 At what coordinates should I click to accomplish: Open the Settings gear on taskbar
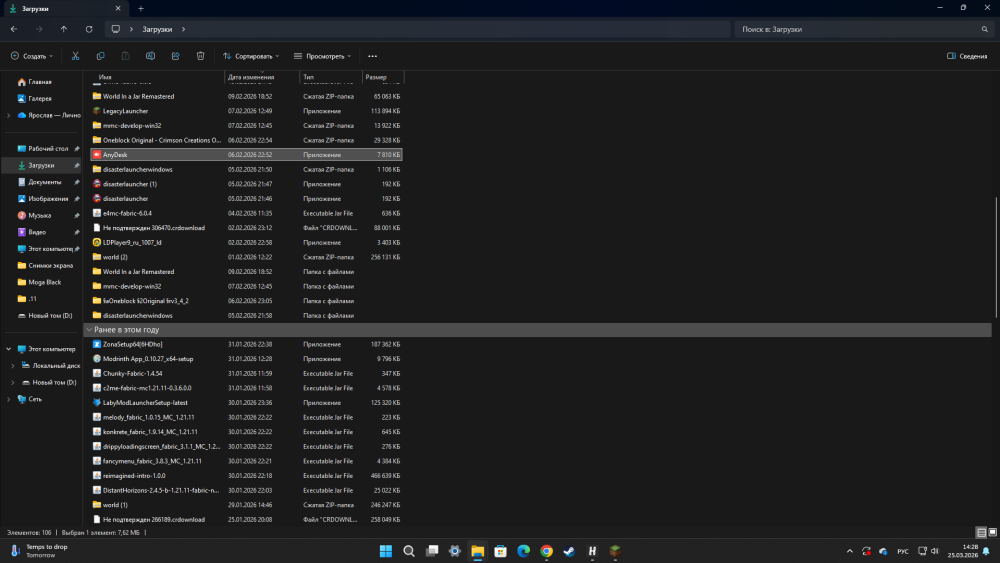tap(455, 551)
